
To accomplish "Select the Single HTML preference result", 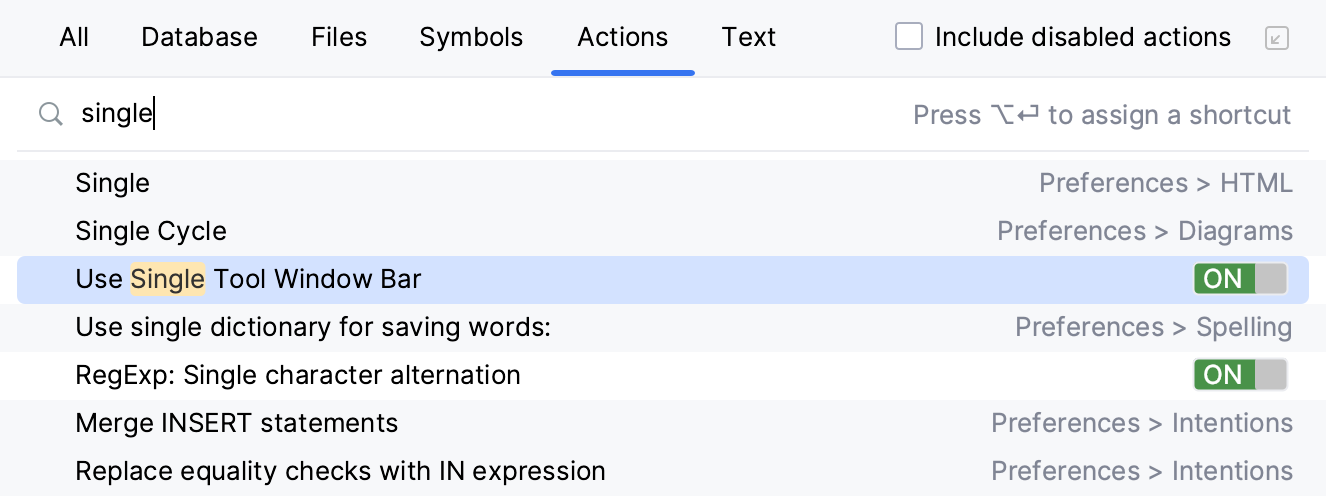I will (x=113, y=183).
